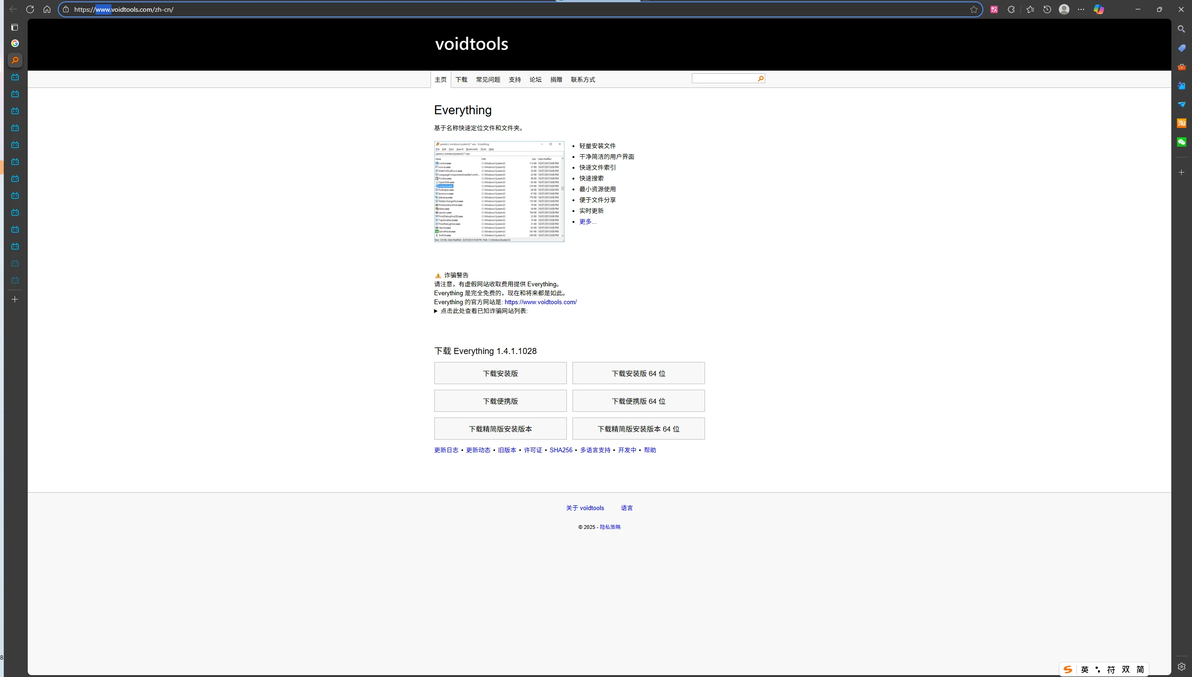Click the 下载便携版 64 位 button
1192x677 pixels.
pos(639,401)
